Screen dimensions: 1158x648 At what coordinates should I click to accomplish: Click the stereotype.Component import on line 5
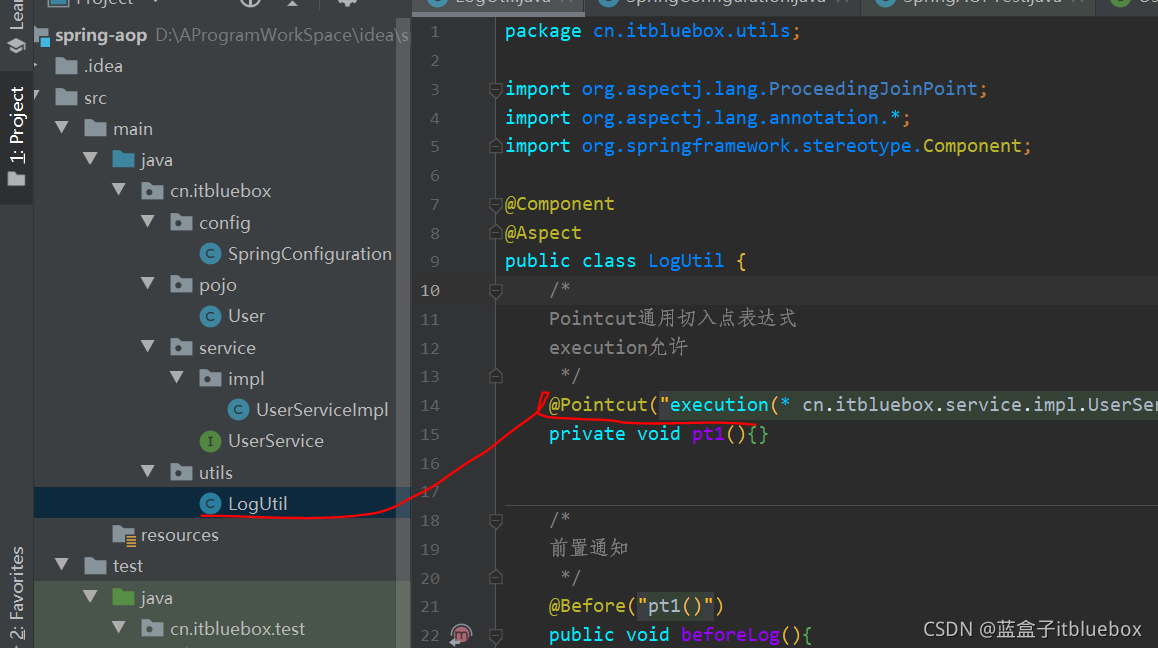pyautogui.click(x=911, y=146)
